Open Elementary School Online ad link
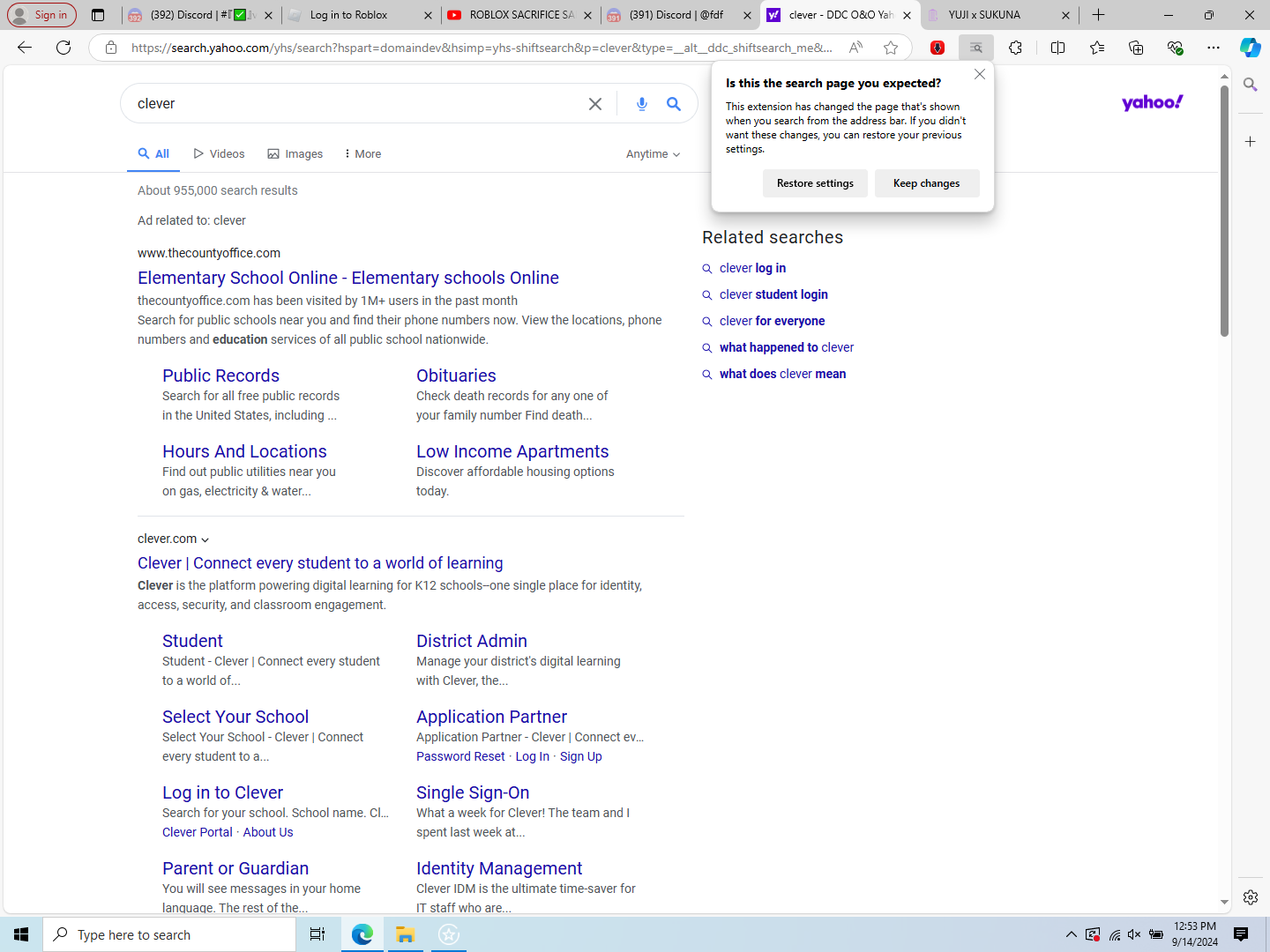 [x=348, y=278]
